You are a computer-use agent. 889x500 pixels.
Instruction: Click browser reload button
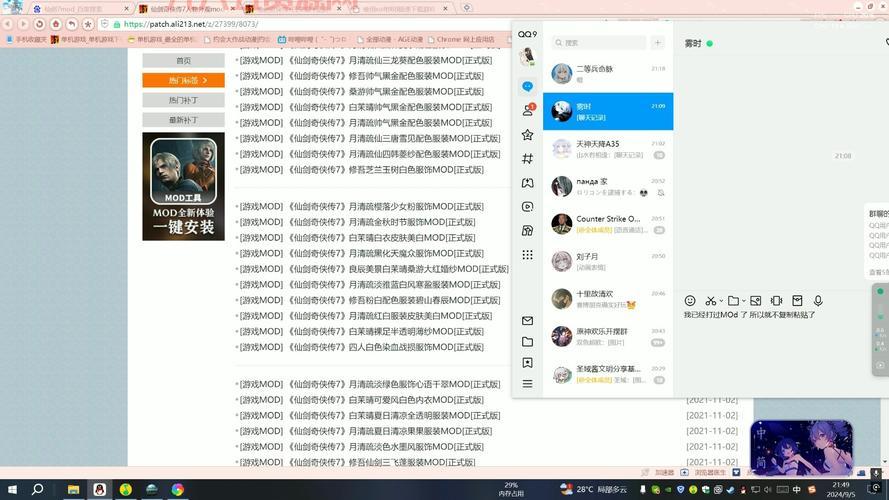point(39,24)
